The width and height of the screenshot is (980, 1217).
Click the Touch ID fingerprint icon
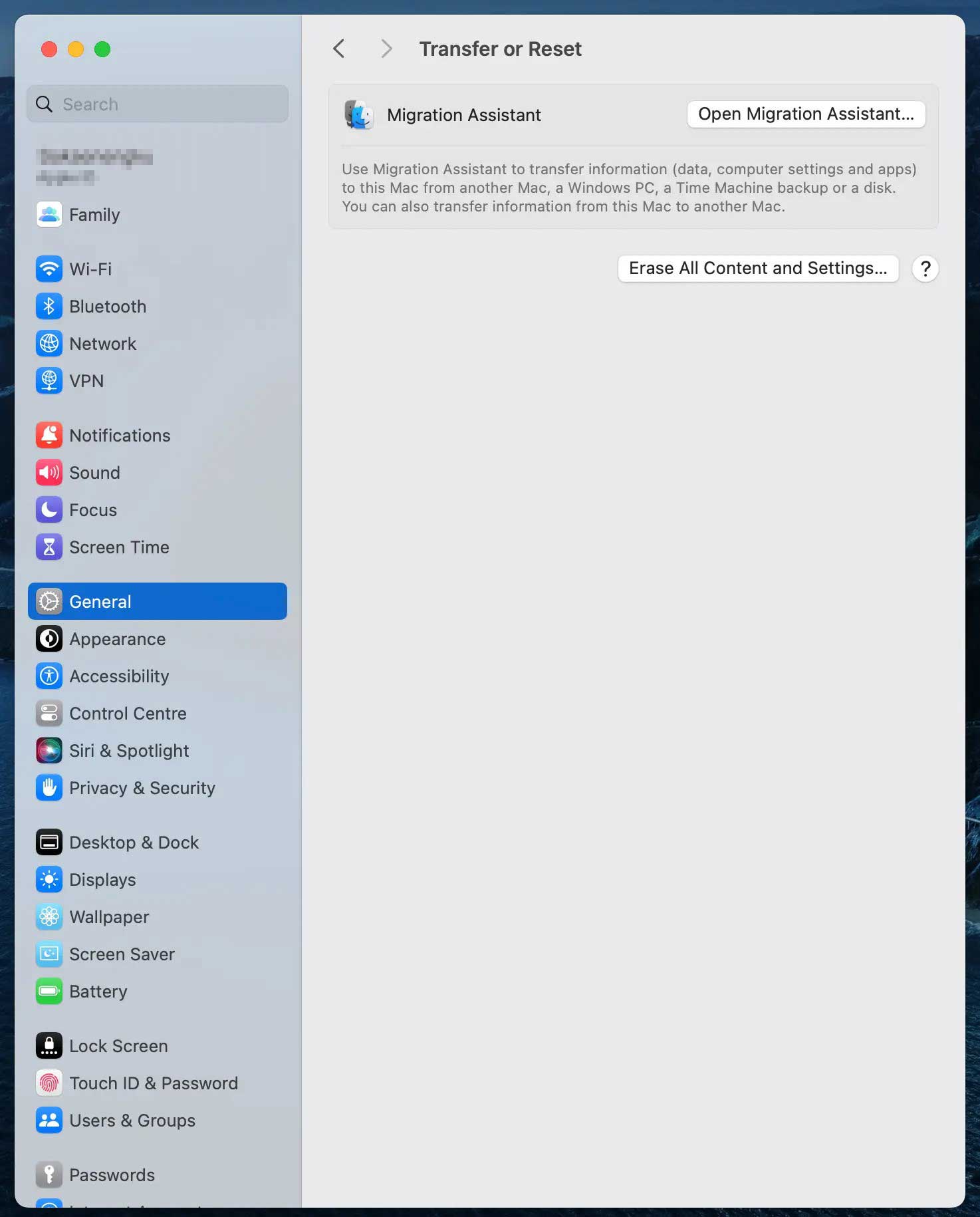click(49, 1083)
